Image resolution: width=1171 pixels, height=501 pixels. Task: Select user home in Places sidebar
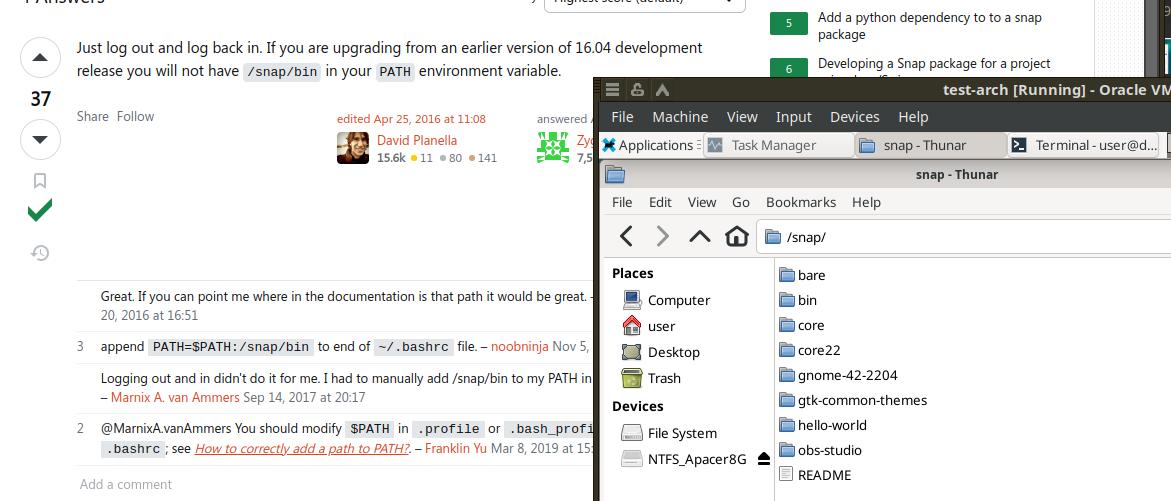648,326
